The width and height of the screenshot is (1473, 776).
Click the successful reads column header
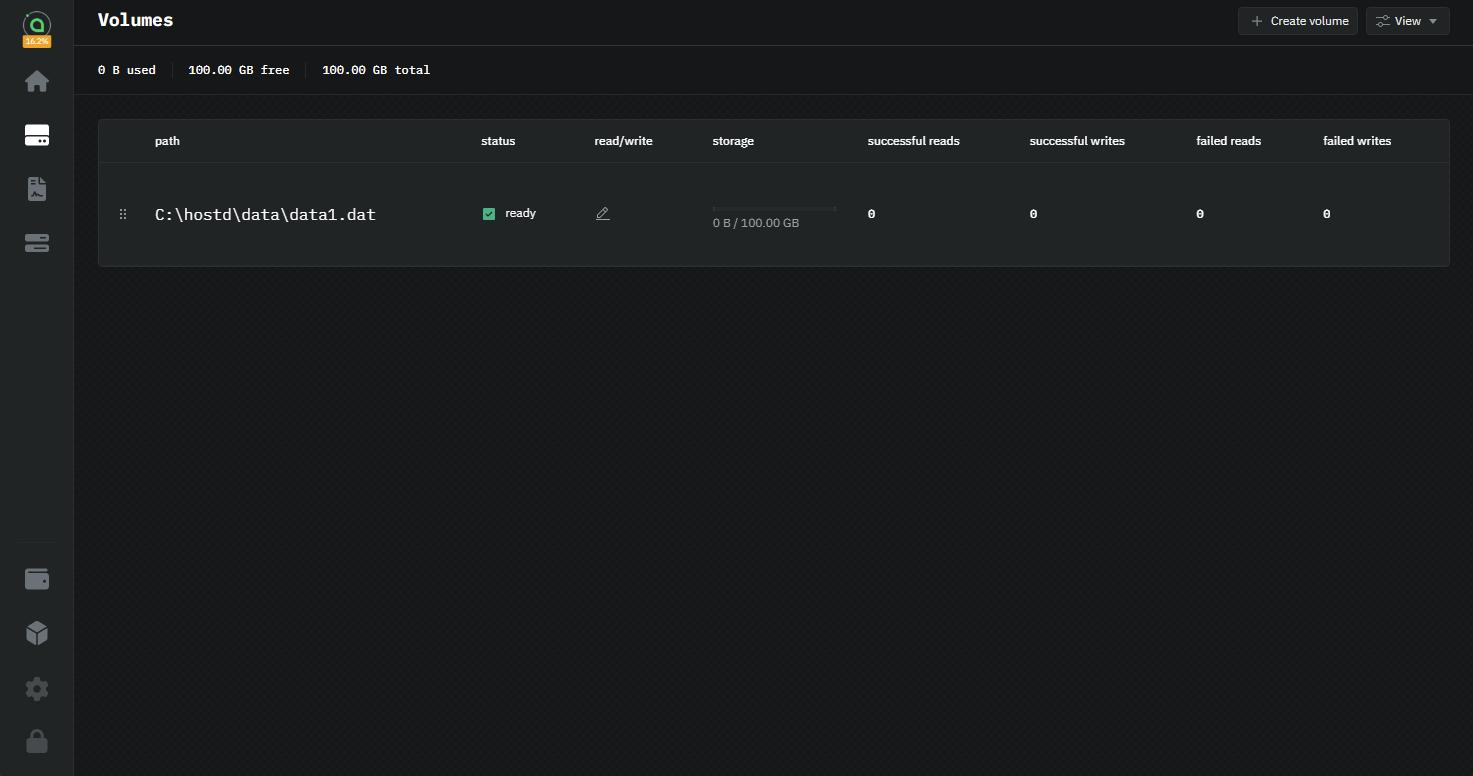click(x=913, y=141)
